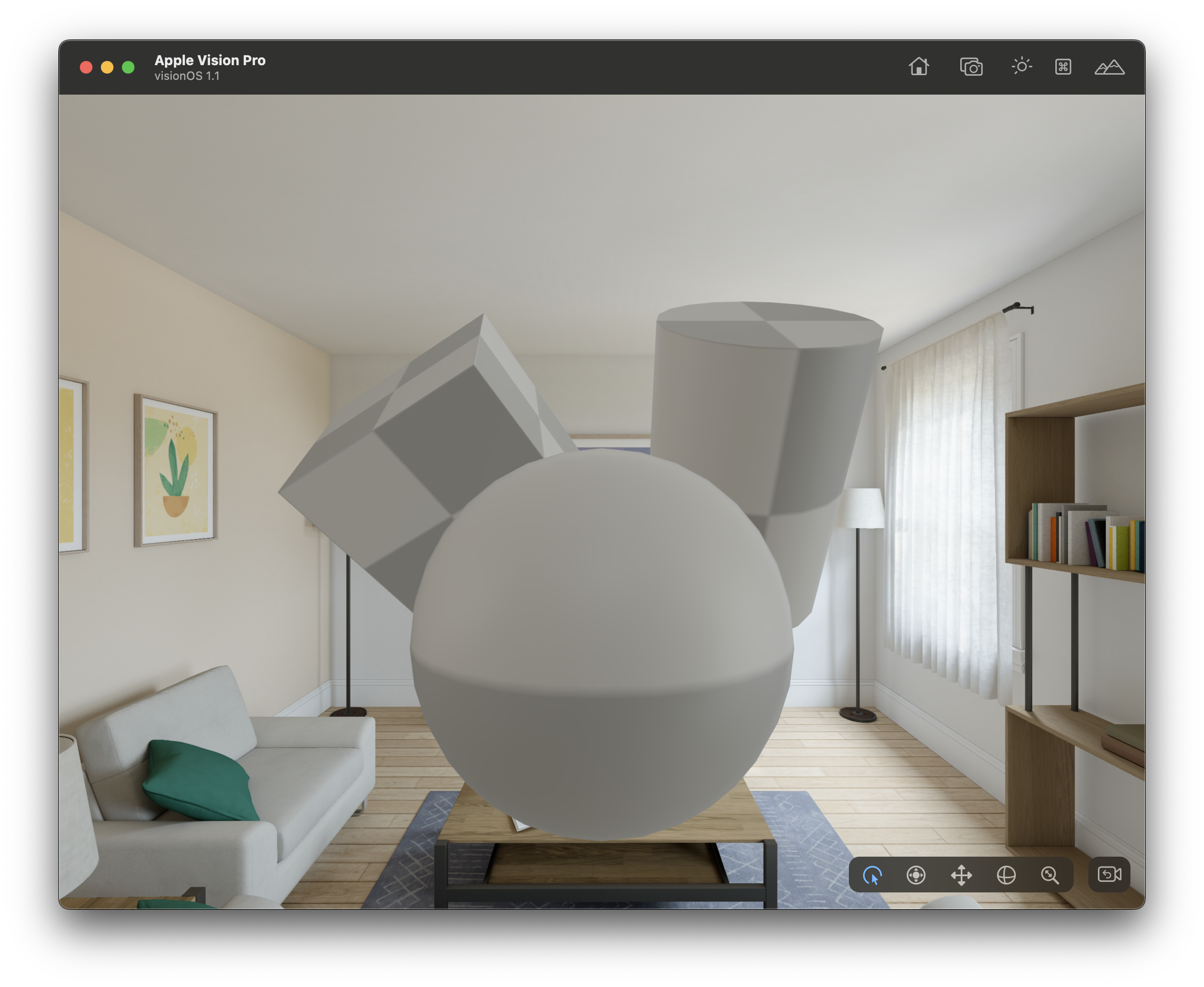Reset camera with the video-arrow button

click(x=1108, y=874)
